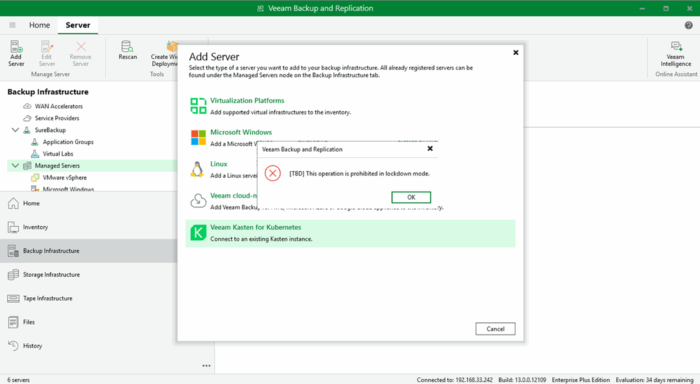
Task: Close the Add Server dialog
Action: (x=516, y=53)
